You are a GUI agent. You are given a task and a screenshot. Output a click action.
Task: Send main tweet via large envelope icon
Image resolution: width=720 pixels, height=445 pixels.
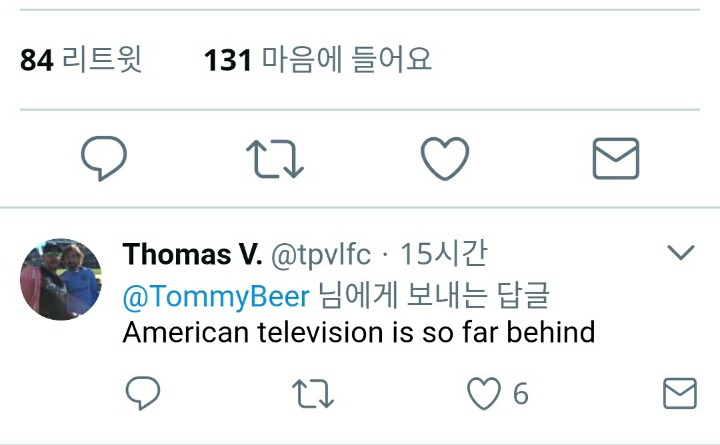[x=616, y=158]
